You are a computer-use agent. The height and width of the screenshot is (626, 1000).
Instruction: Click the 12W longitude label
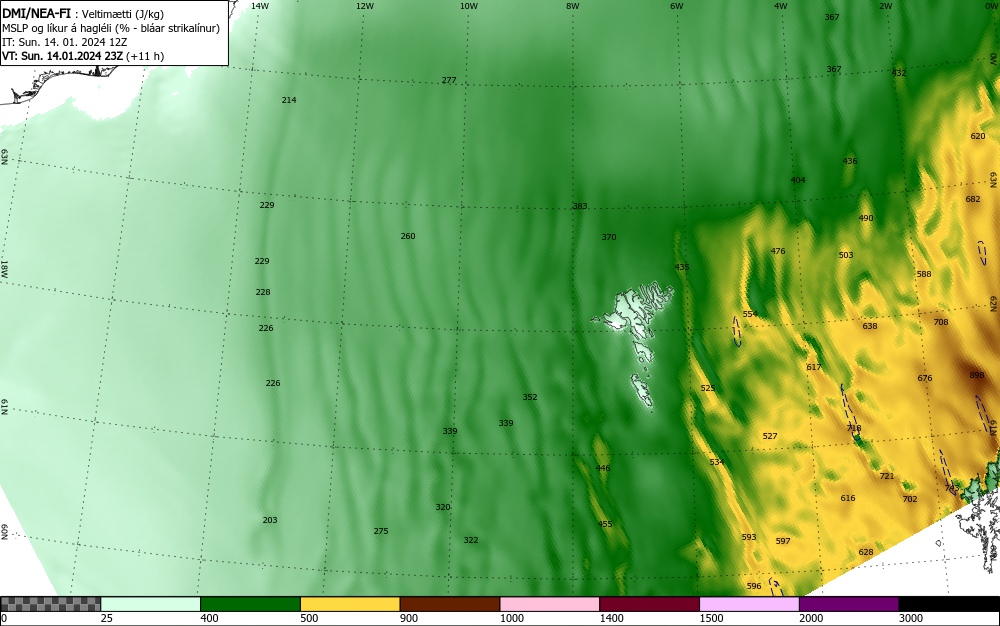[364, 6]
